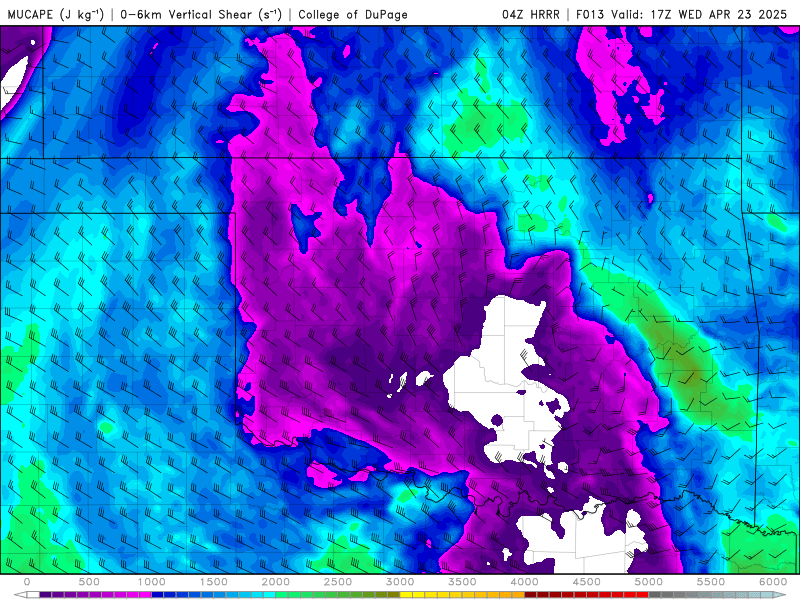
Task: Click the 0 value on the color scale
Action: pos(27,582)
